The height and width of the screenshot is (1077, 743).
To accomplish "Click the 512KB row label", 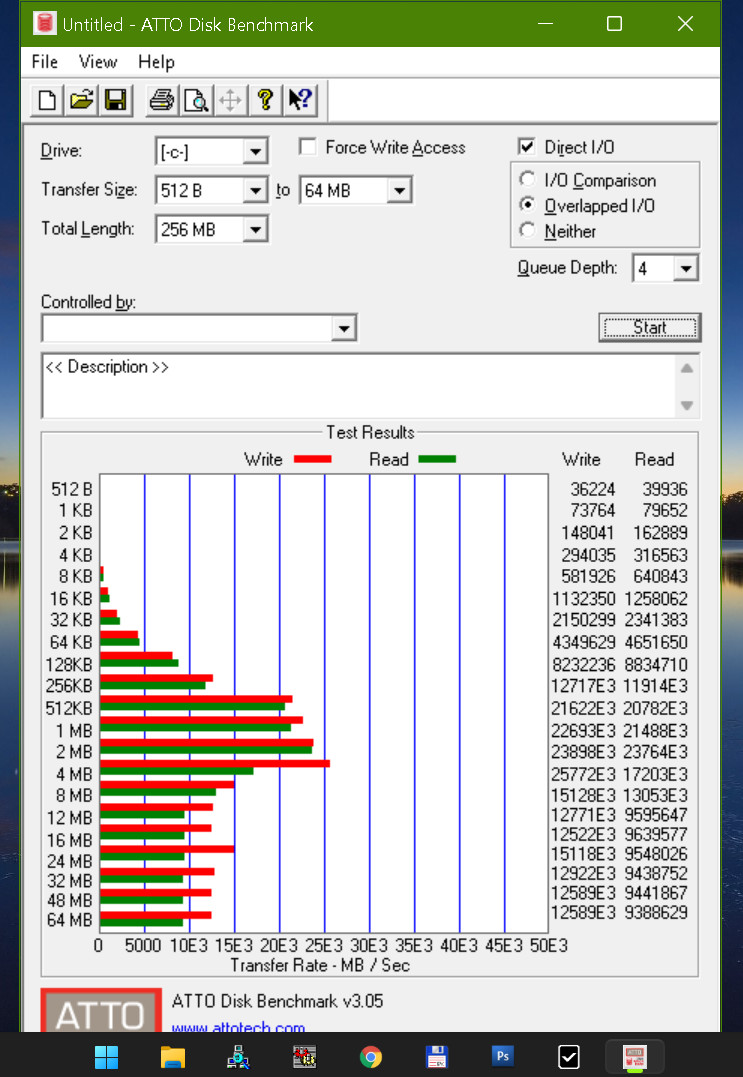I will coord(69,708).
